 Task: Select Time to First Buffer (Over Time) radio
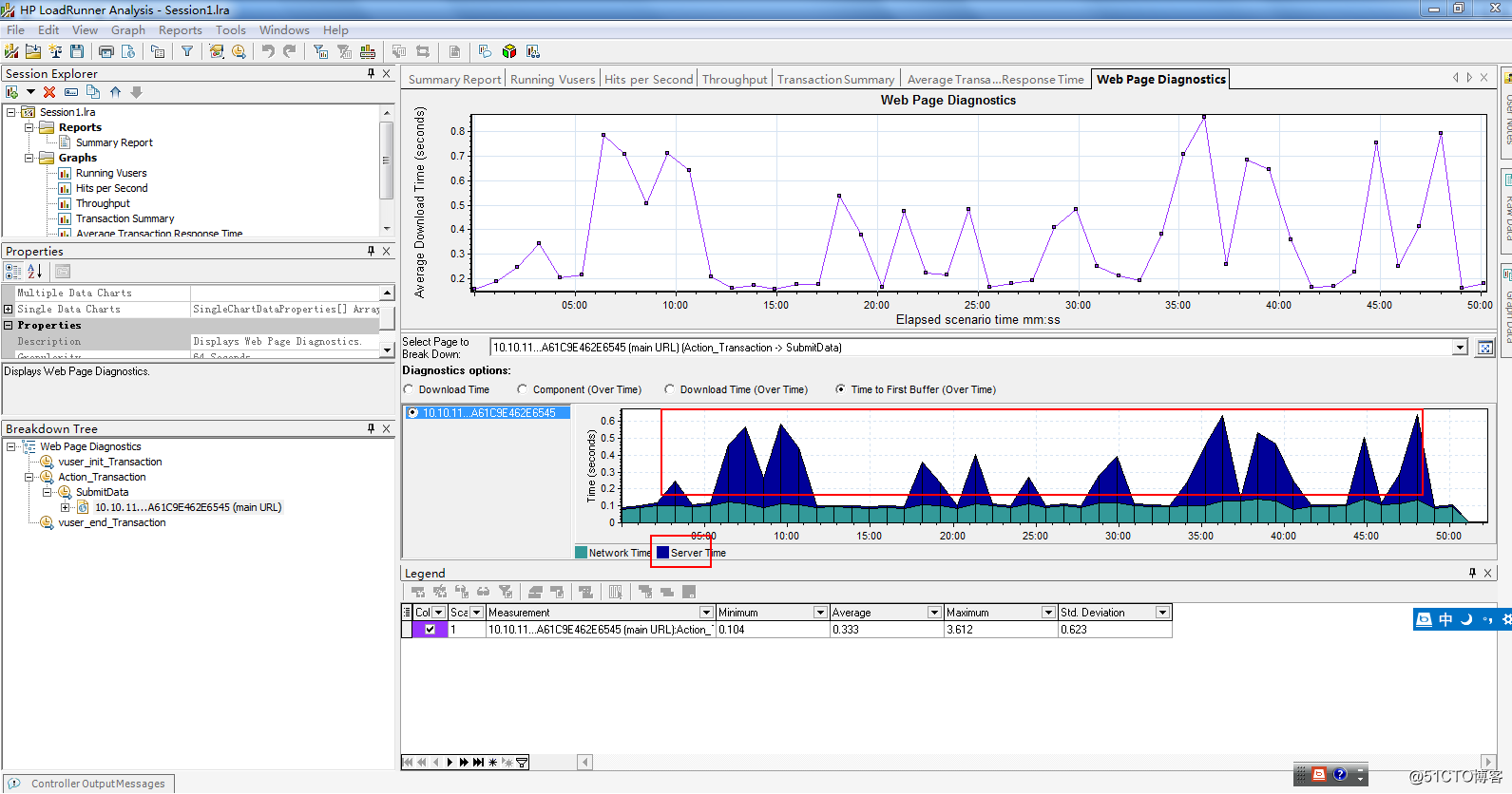click(x=840, y=389)
